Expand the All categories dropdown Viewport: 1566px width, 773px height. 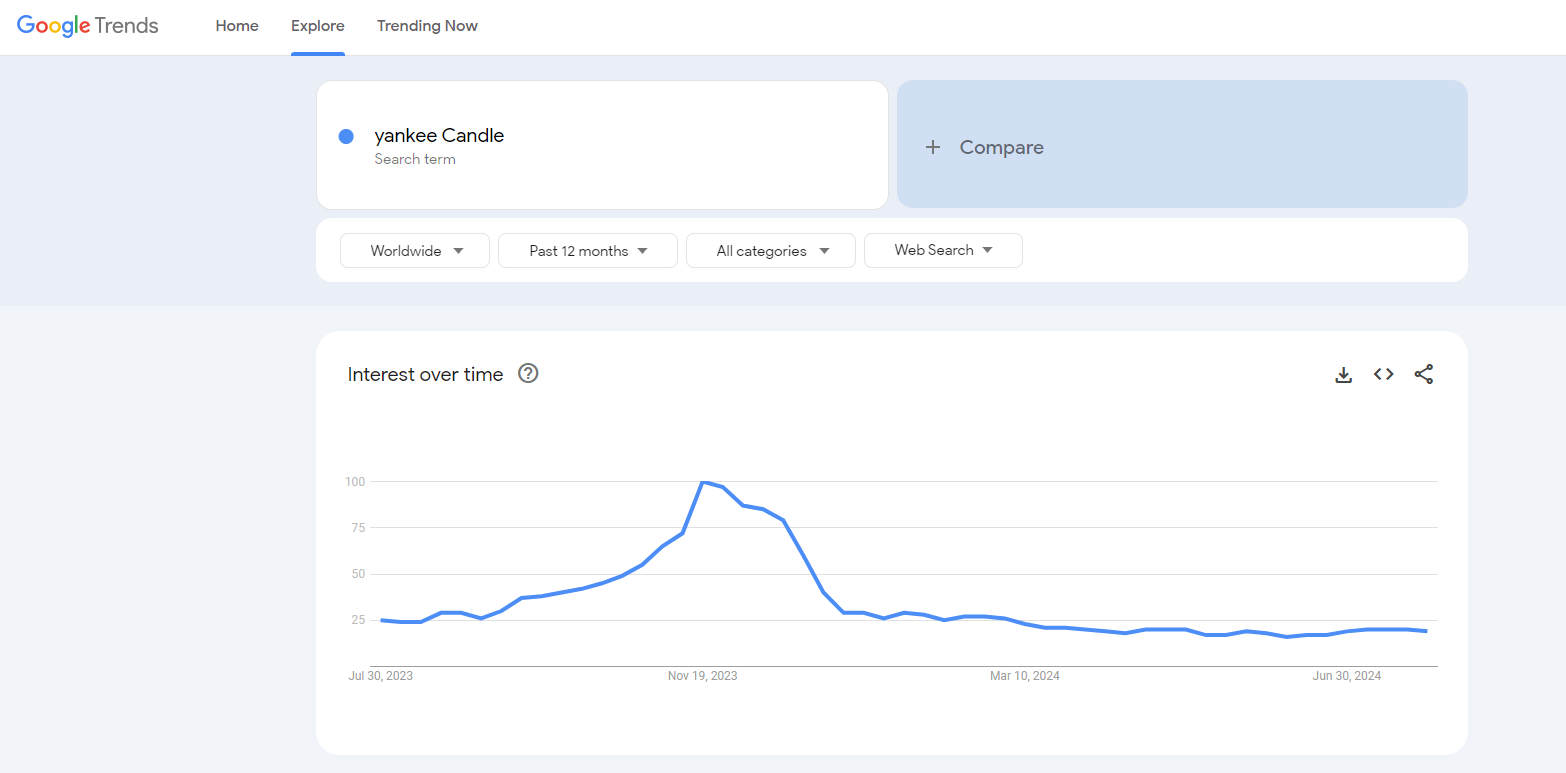771,251
